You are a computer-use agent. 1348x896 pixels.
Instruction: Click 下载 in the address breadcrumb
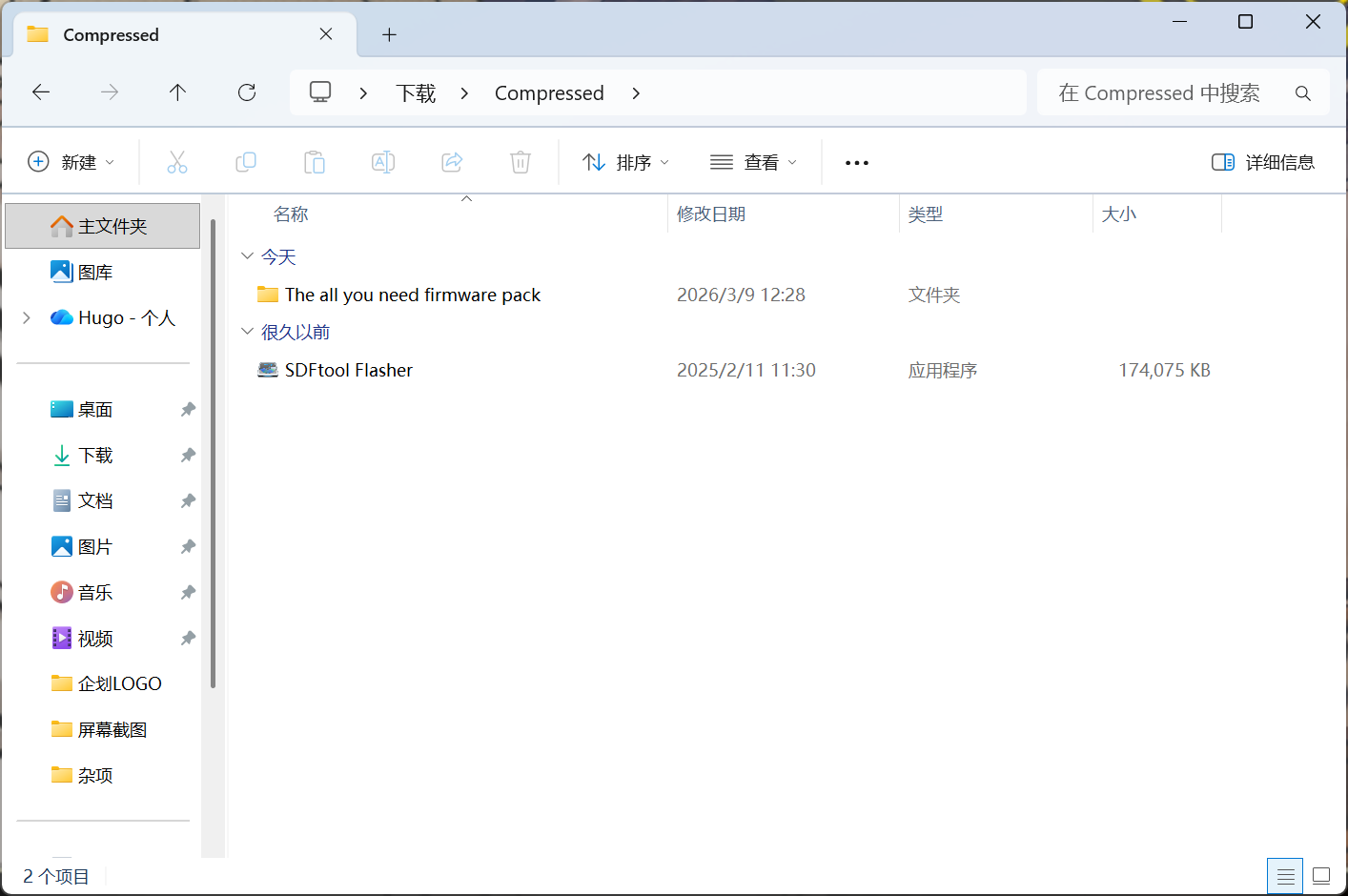tap(416, 93)
